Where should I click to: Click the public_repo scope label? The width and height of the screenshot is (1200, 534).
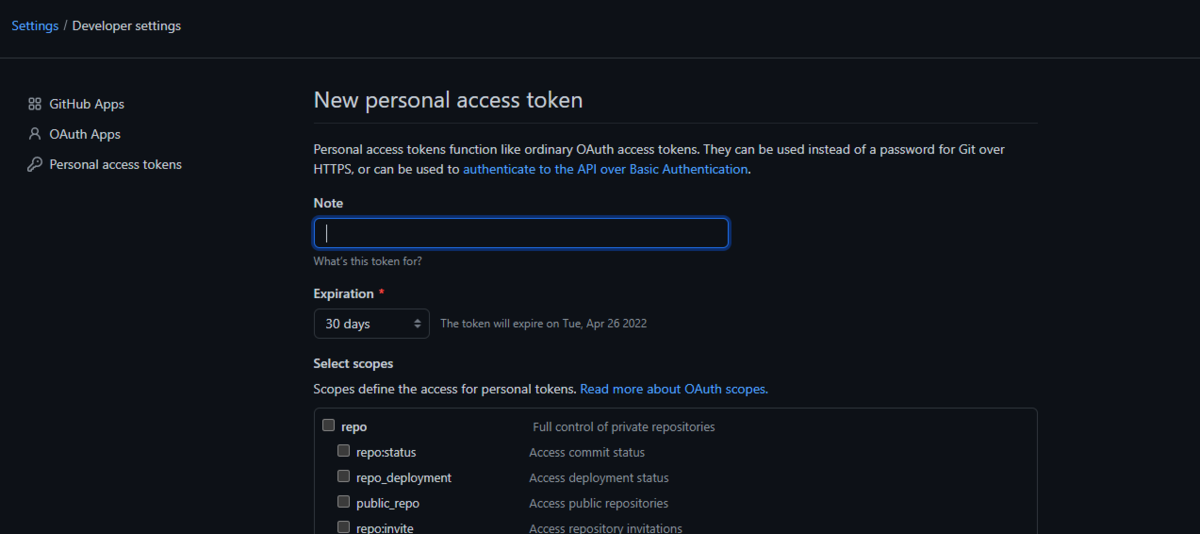387,503
